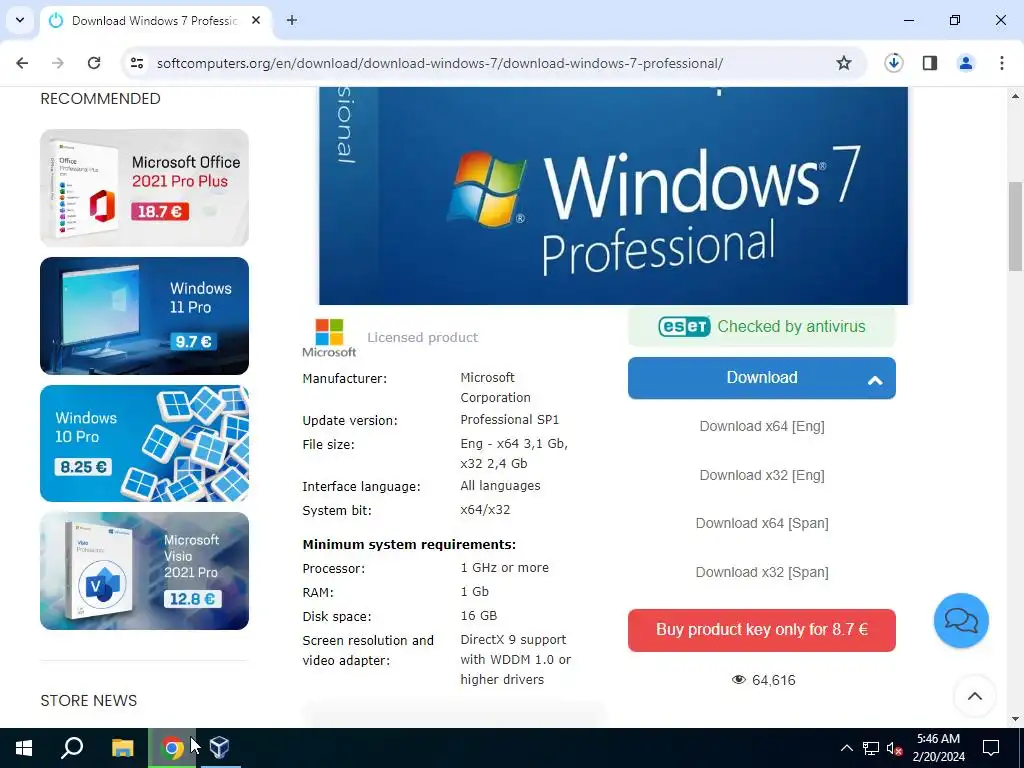1024x768 pixels.
Task: Click the blue Download button
Action: [761, 377]
